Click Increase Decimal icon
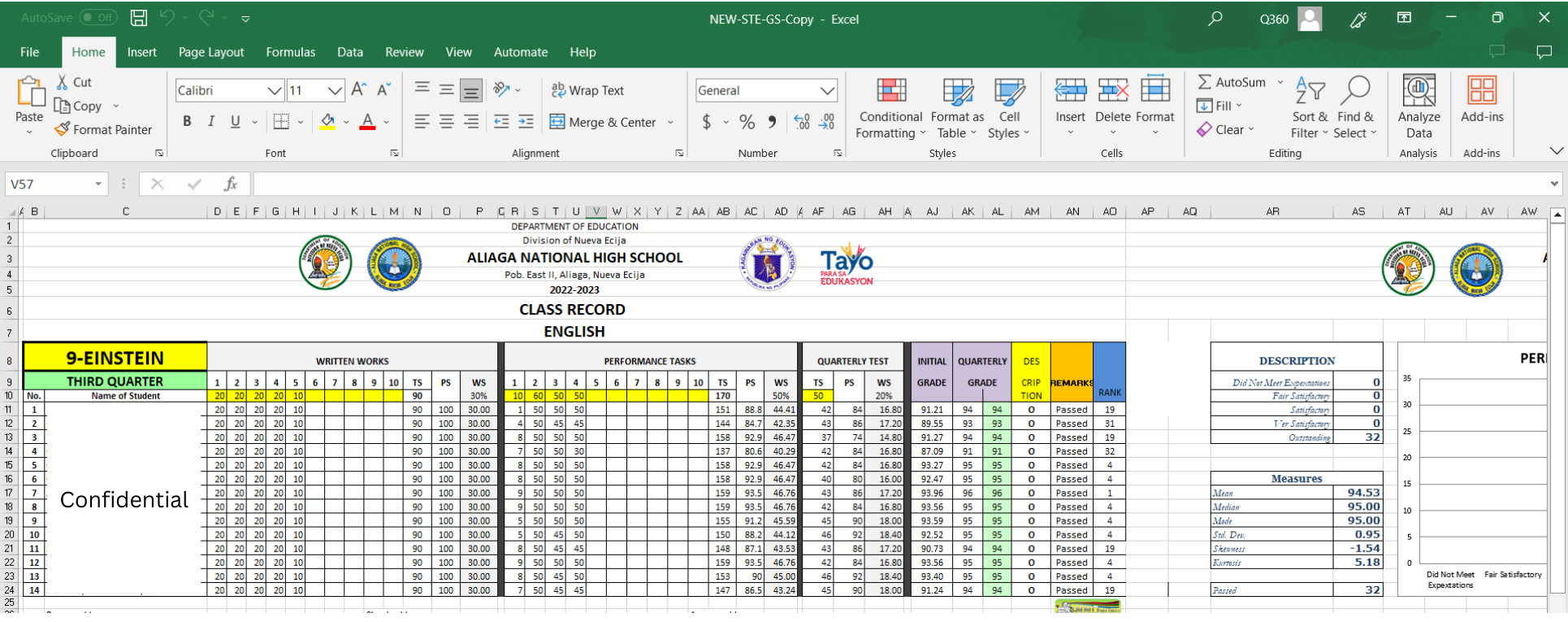 (x=802, y=122)
